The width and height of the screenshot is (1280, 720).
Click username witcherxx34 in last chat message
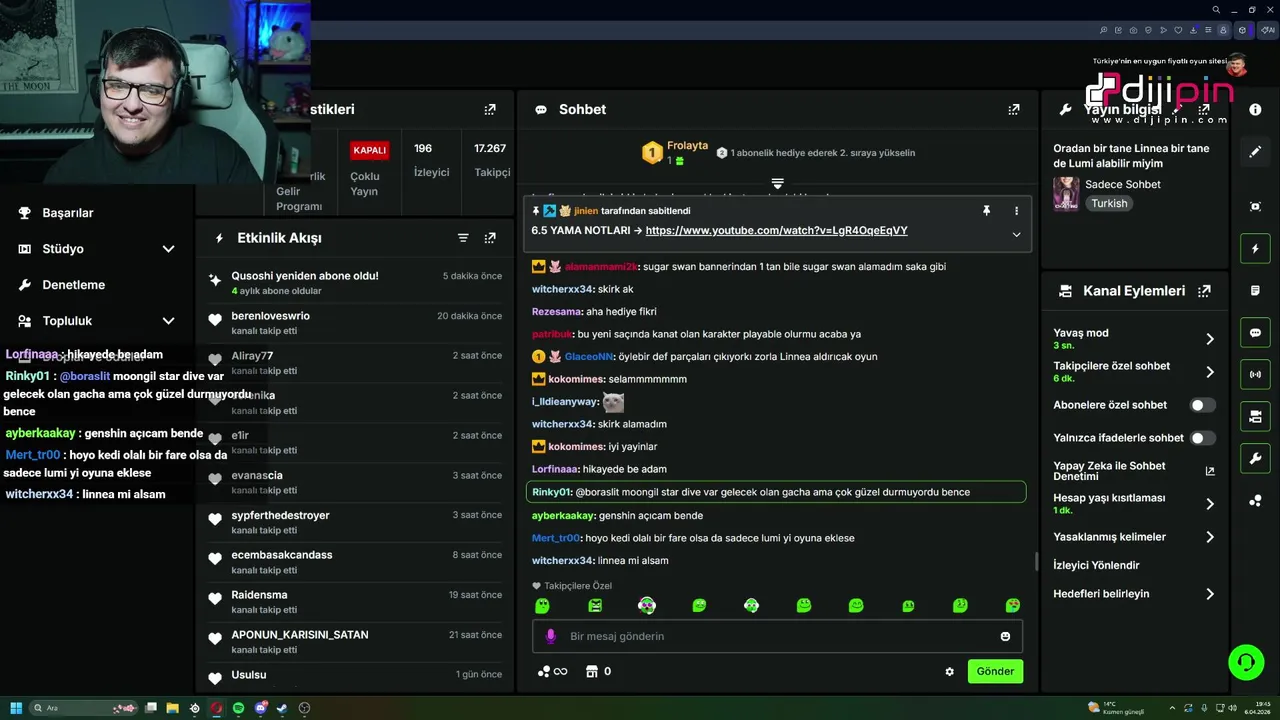[x=563, y=561]
